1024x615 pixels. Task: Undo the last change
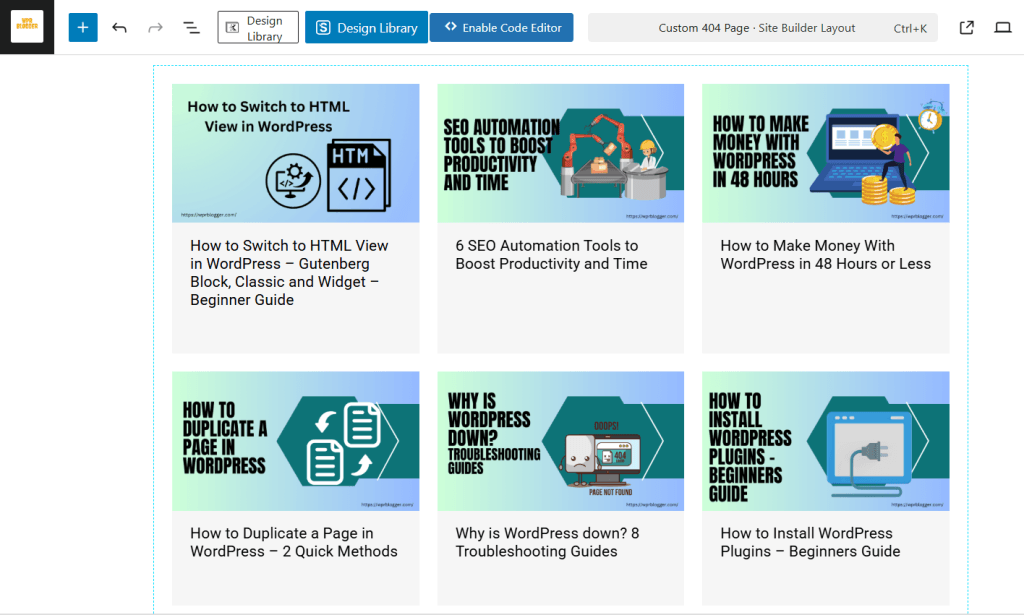point(119,27)
